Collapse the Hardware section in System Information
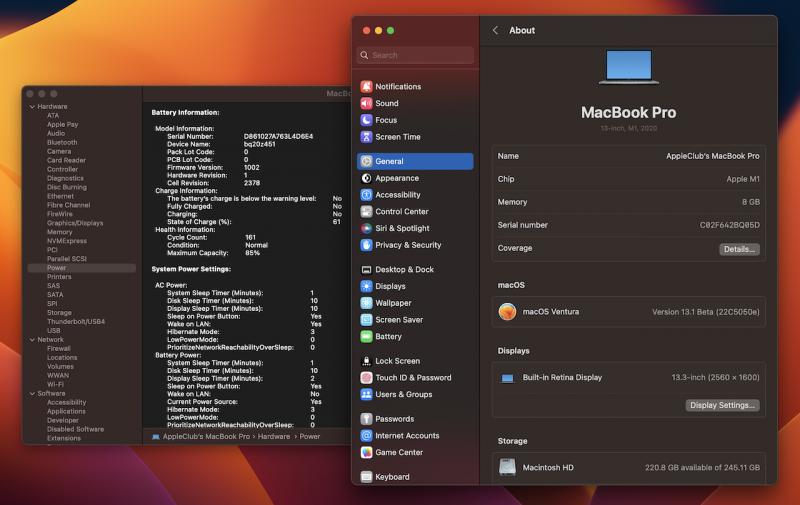The height and width of the screenshot is (505, 800). (32, 107)
